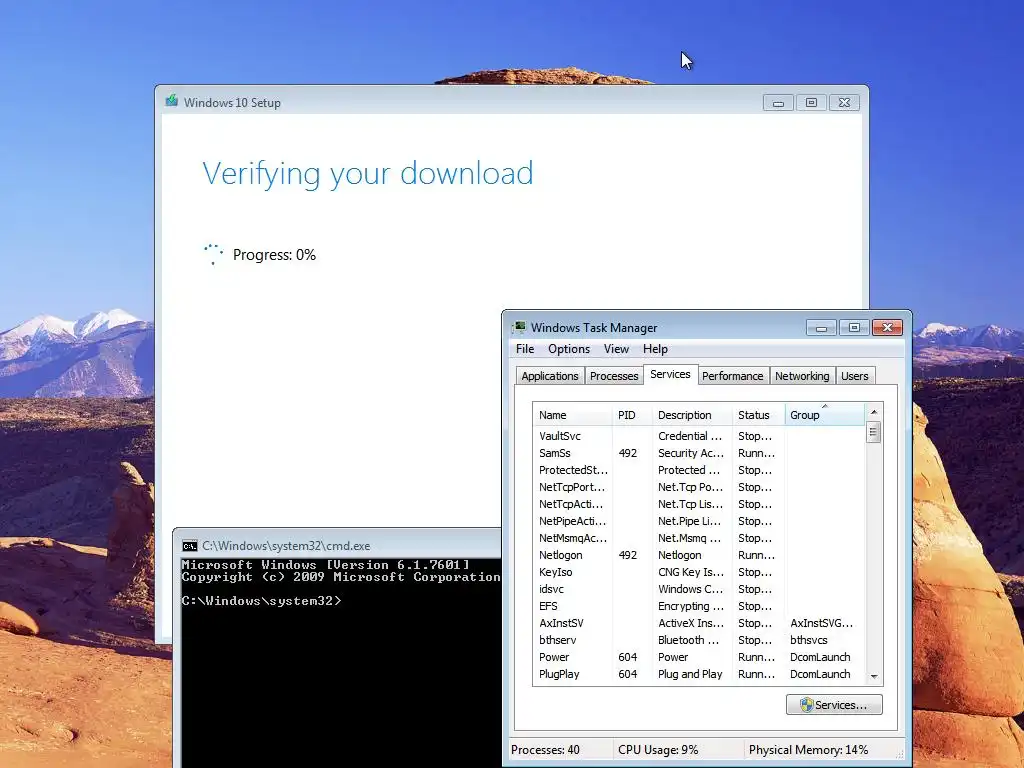Select the AxInstSV service row
Image resolution: width=1024 pixels, height=768 pixels.
coord(698,623)
